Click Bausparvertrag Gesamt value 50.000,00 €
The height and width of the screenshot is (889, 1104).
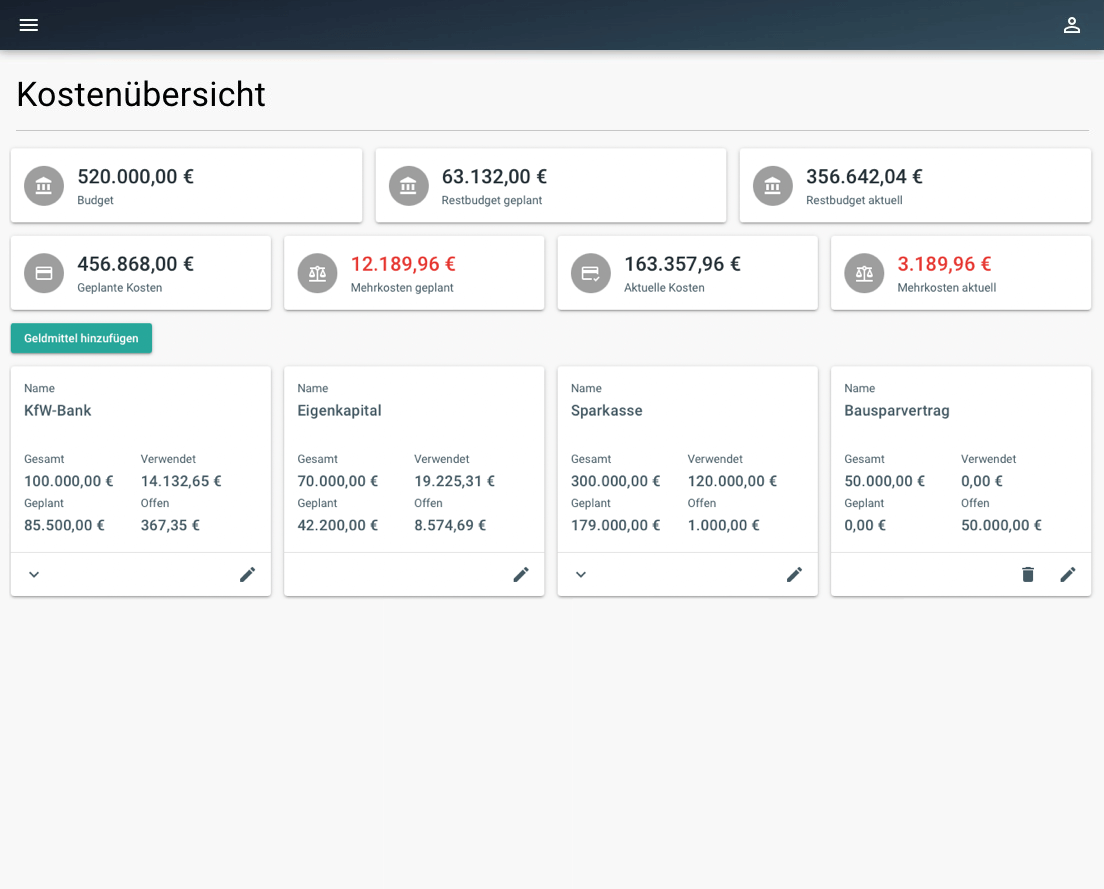coord(884,481)
